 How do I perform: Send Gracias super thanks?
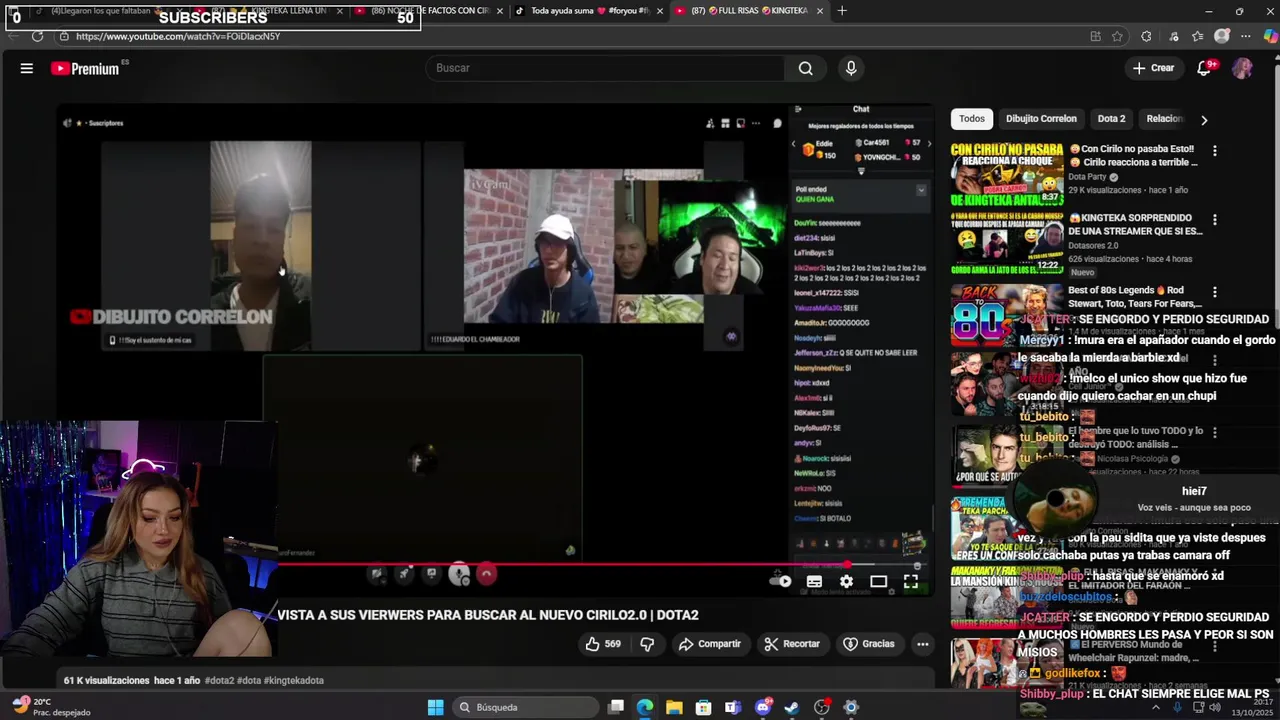869,644
